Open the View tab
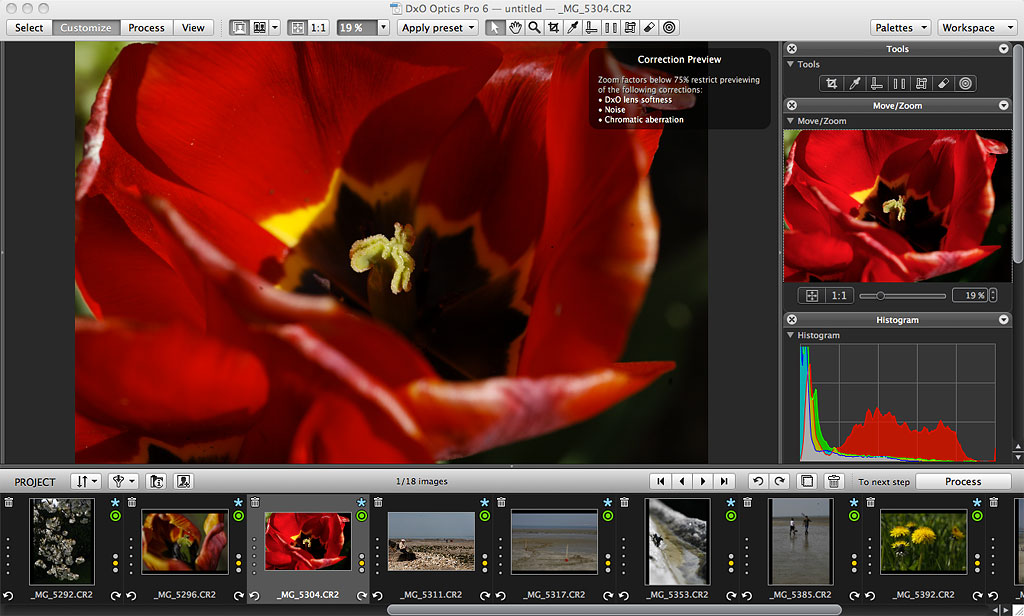The height and width of the screenshot is (616, 1024). [193, 28]
